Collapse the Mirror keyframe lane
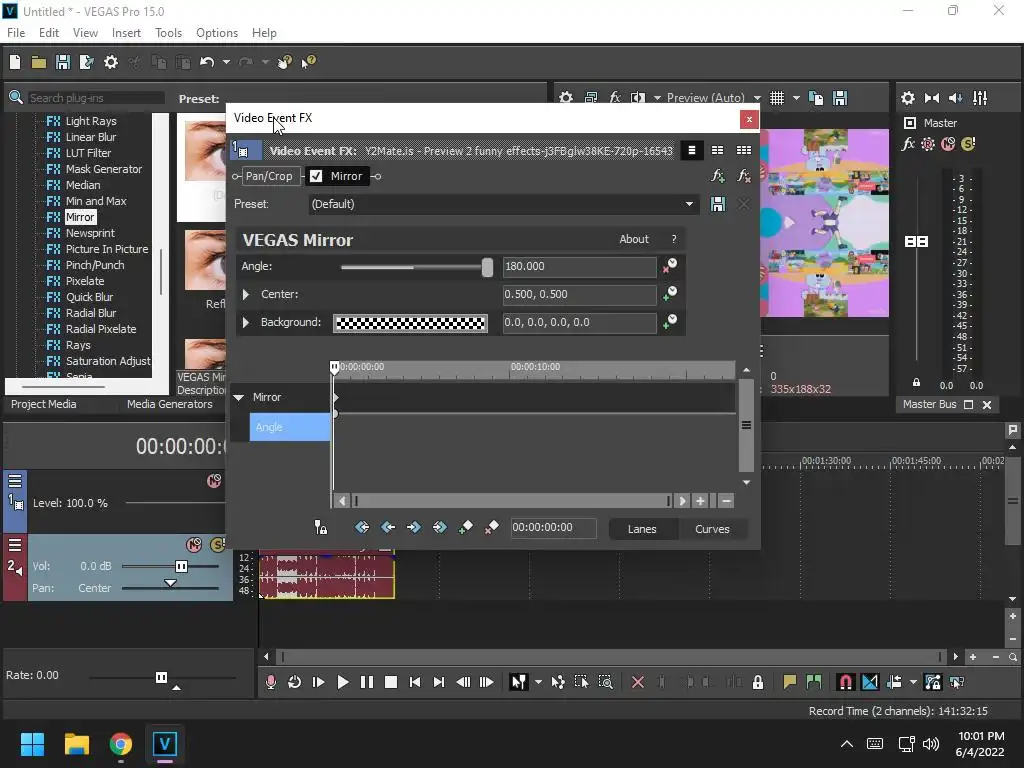1024x768 pixels. click(x=238, y=397)
